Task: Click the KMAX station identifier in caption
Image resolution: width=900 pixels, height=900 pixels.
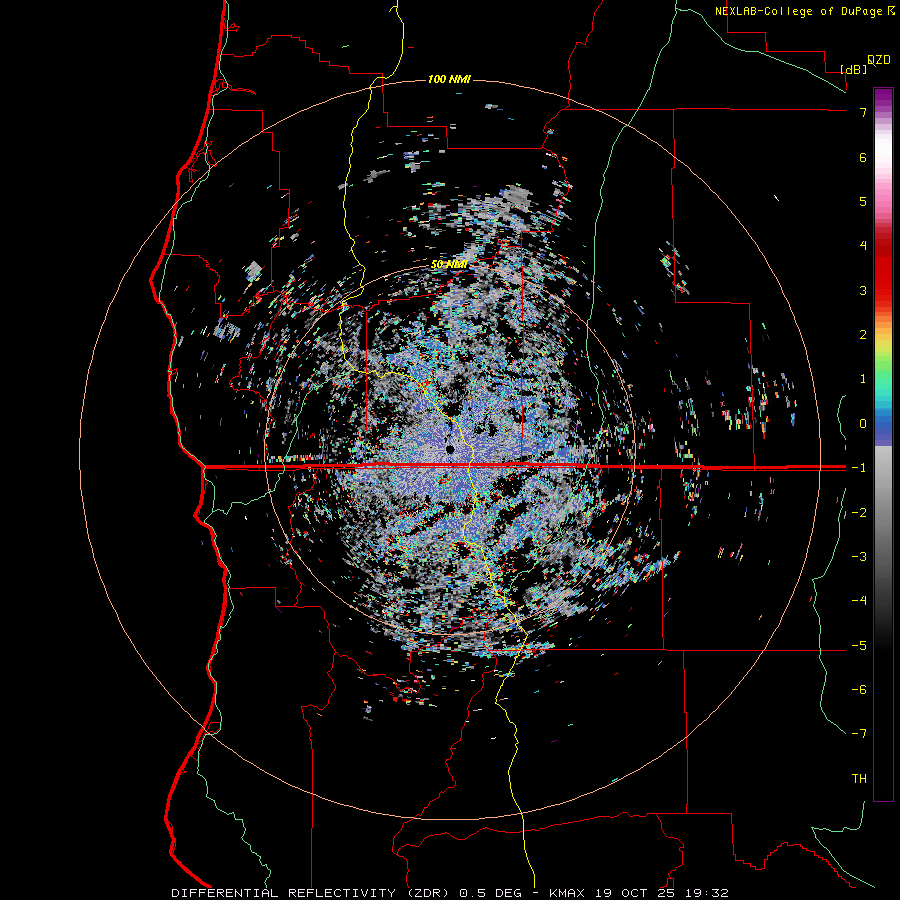Action: tap(568, 893)
